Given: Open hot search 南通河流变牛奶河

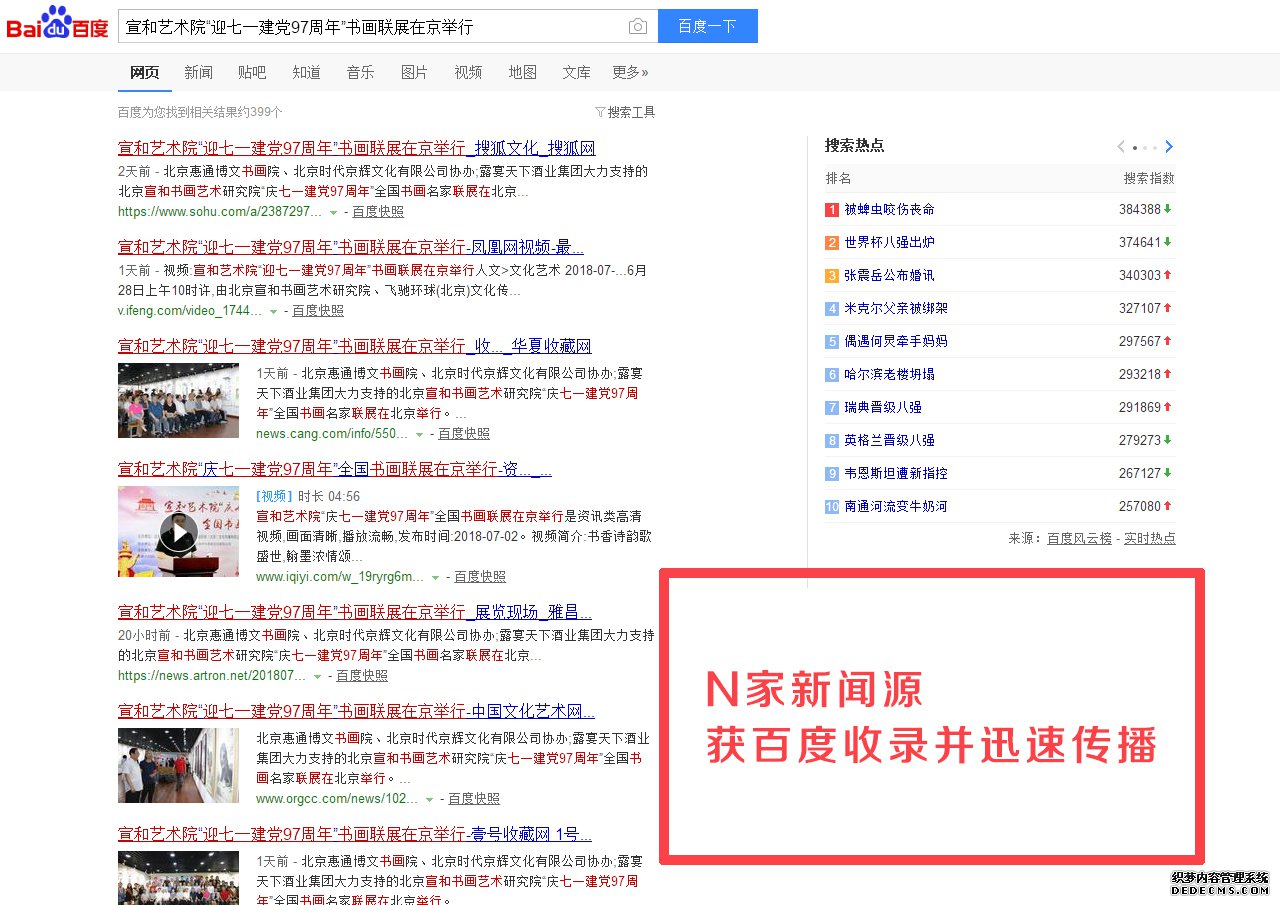Looking at the screenshot, I should 896,506.
